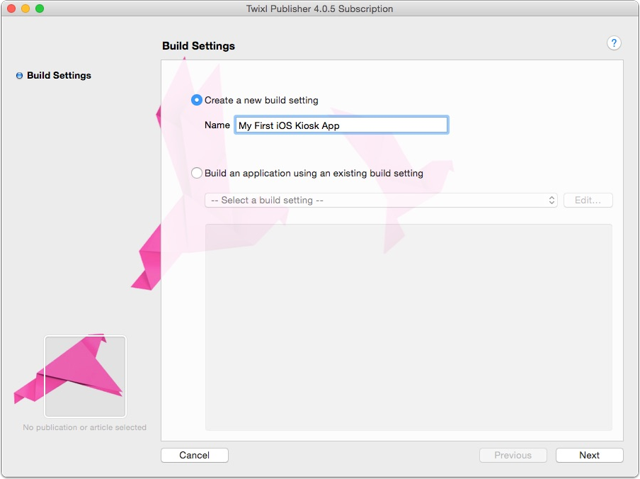This screenshot has height=479, width=640.
Task: Click the Edit... button
Action: click(x=588, y=200)
